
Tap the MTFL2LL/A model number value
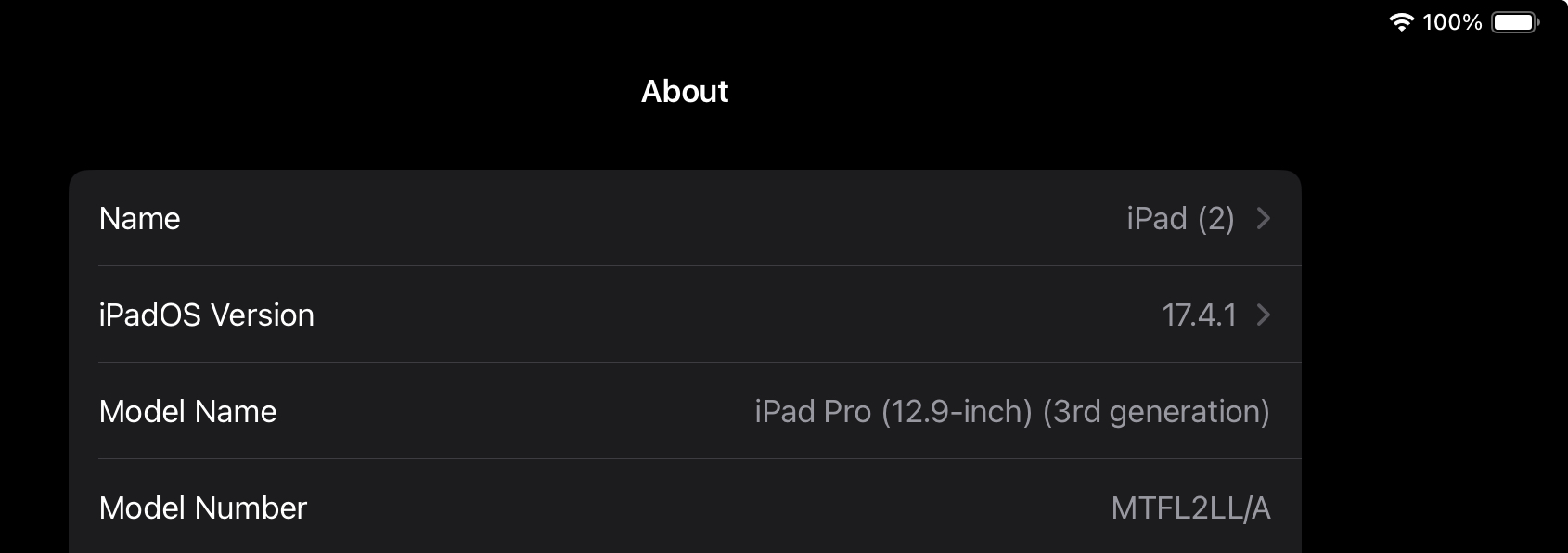tap(1190, 508)
